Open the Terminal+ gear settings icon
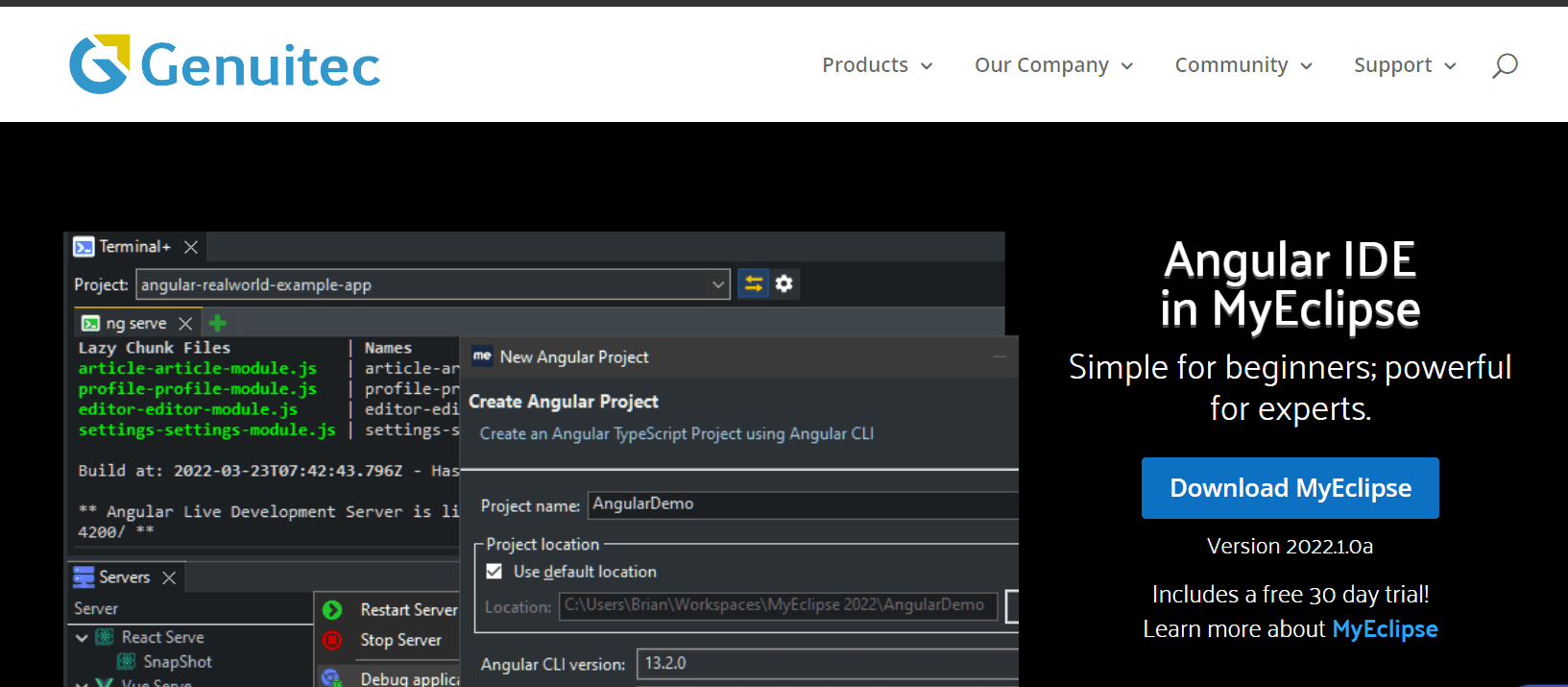The width and height of the screenshot is (1568, 687). [784, 283]
